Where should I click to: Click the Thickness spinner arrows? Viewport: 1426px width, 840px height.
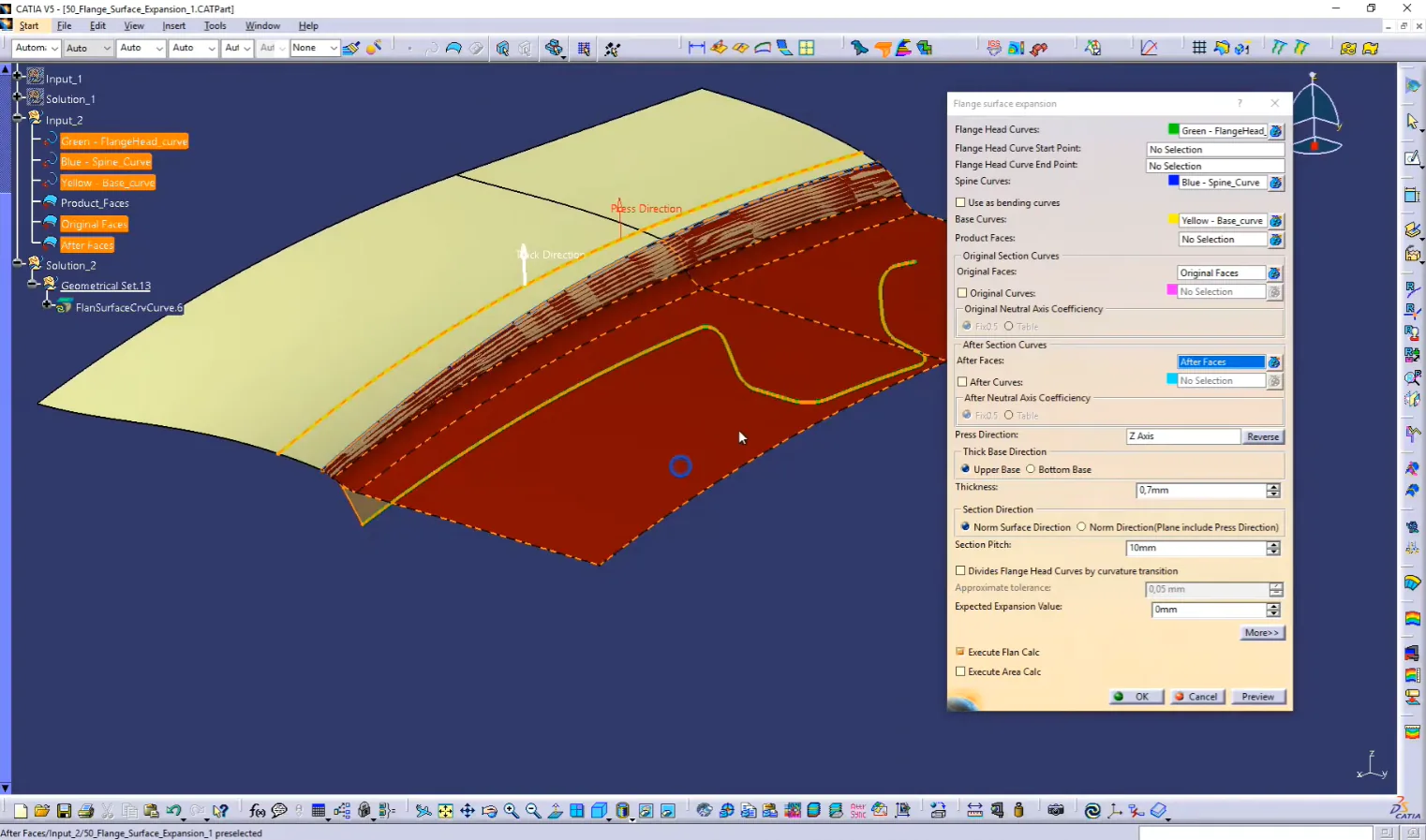tap(1273, 491)
